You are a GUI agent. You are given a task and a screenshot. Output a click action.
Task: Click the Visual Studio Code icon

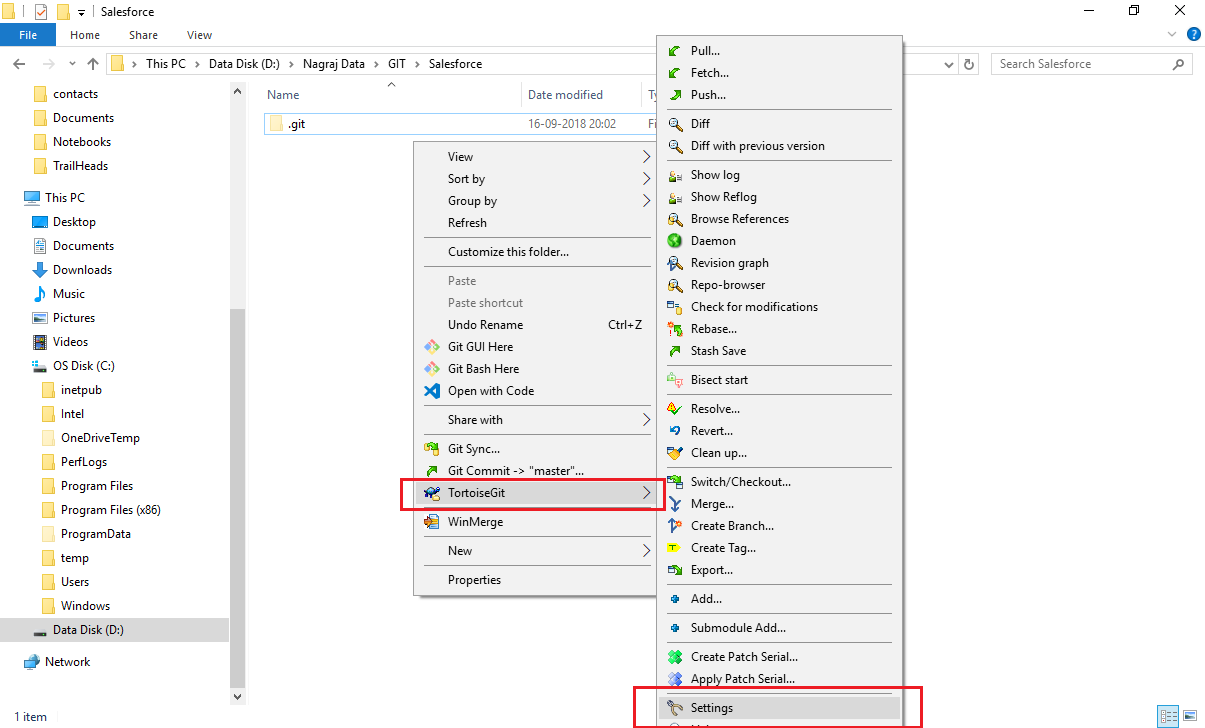(x=432, y=391)
